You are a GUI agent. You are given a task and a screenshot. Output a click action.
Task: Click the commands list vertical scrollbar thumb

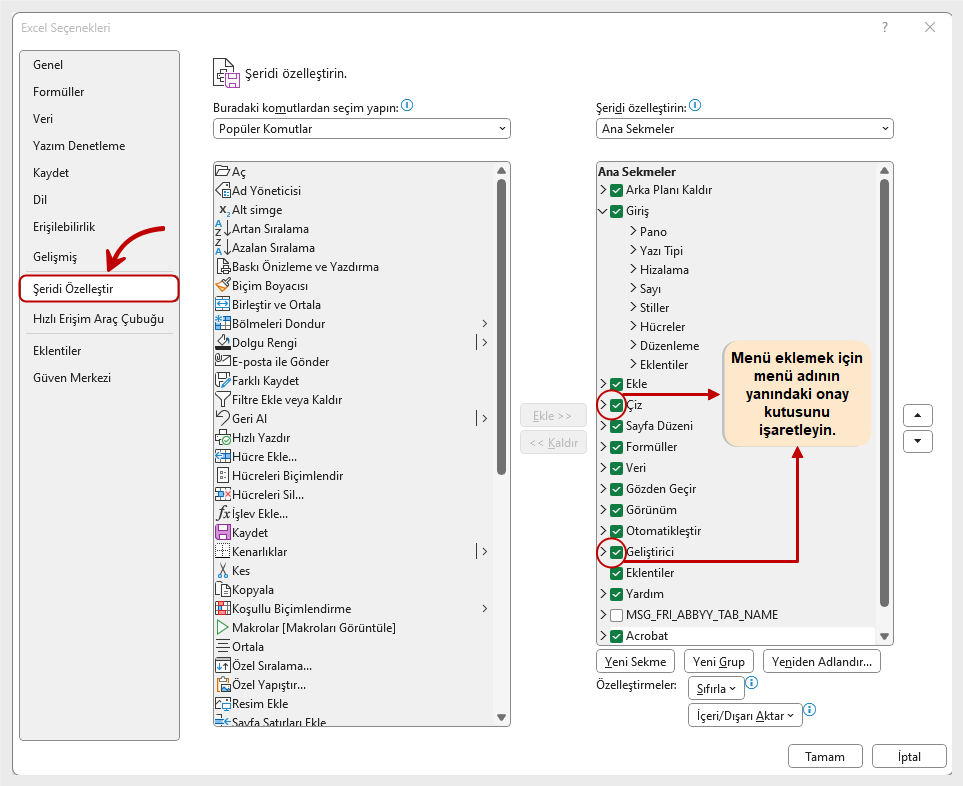click(x=501, y=327)
